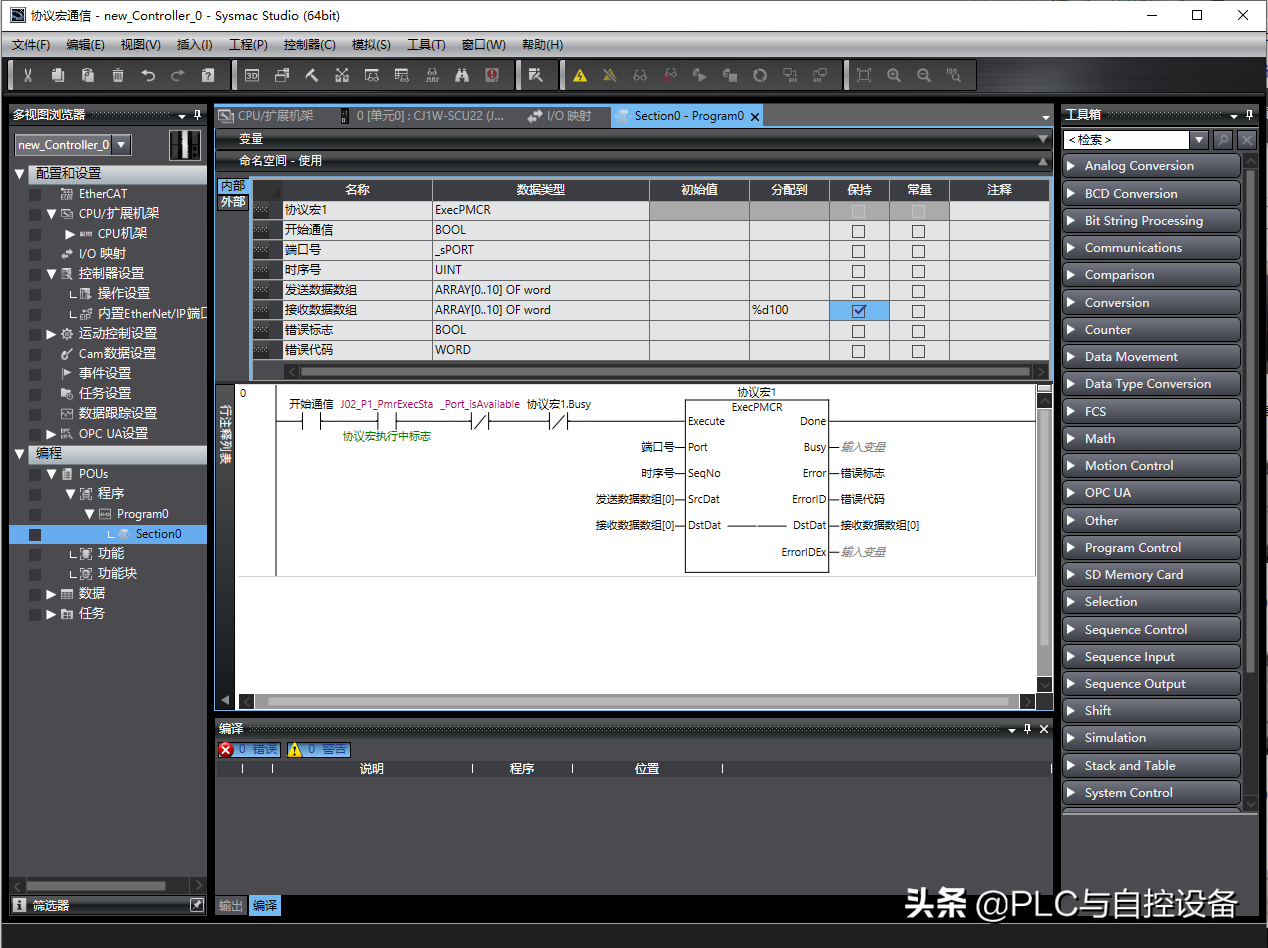The width and height of the screenshot is (1268, 948).
Task: Switch to the 输出 panel at bottom
Action: click(231, 905)
